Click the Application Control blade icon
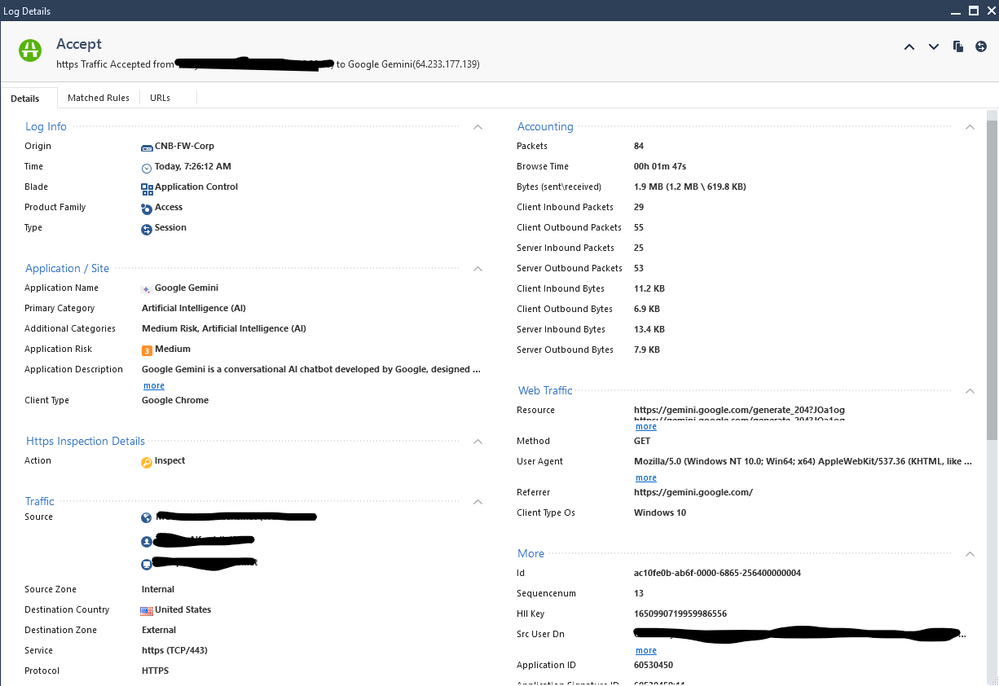The image size is (999, 686). (x=147, y=189)
